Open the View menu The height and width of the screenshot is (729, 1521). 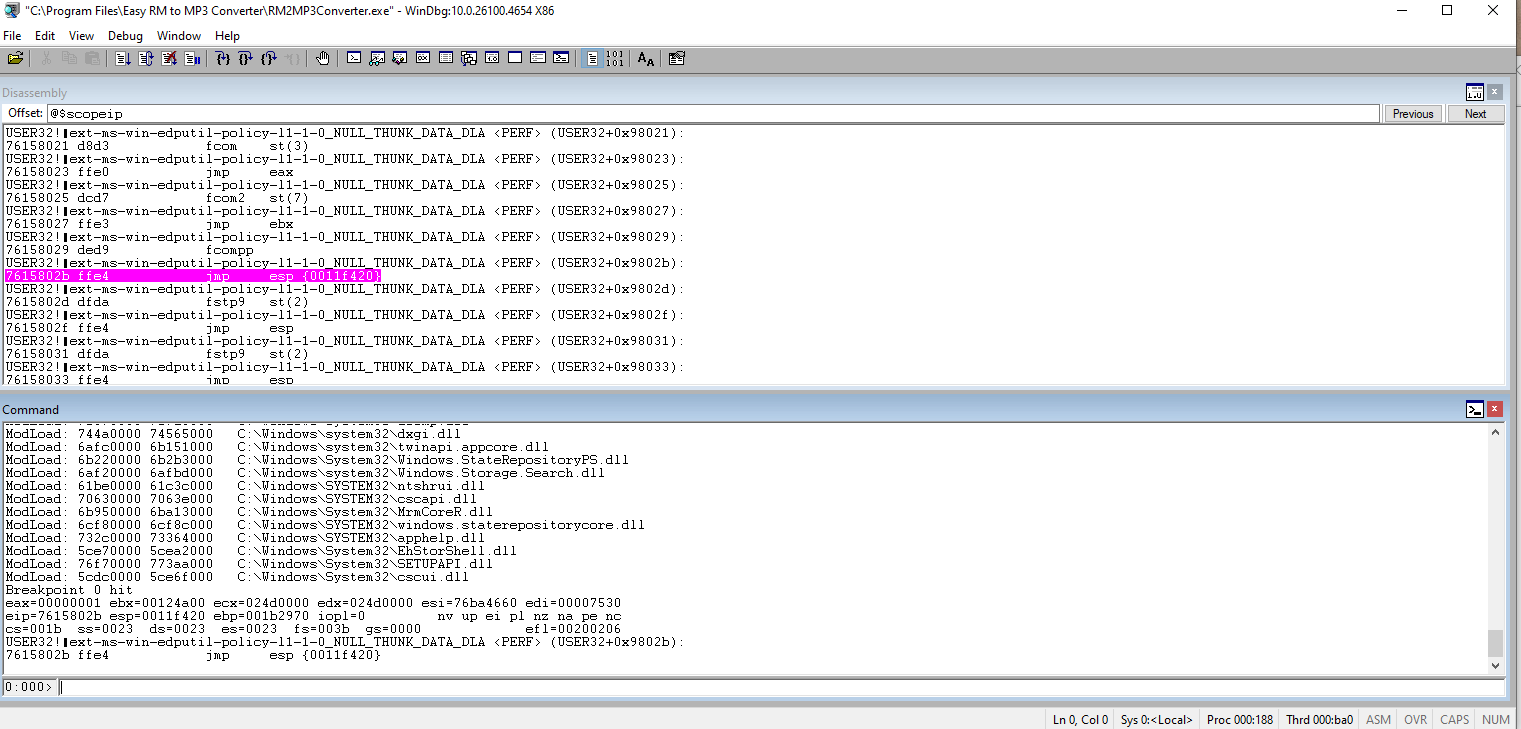pos(81,36)
